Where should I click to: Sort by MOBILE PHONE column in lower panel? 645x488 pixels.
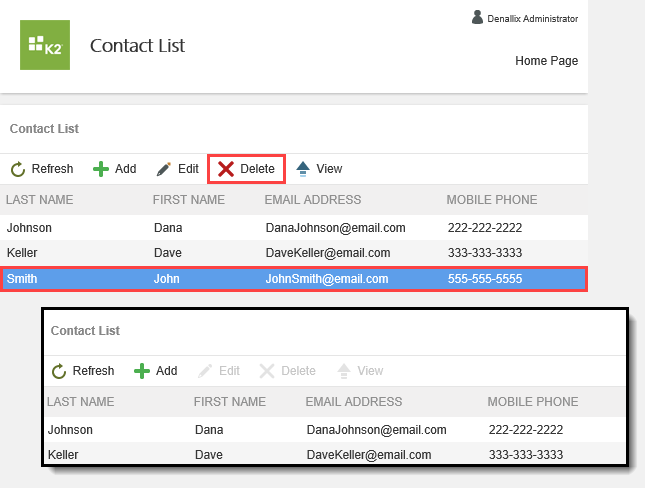tap(533, 402)
